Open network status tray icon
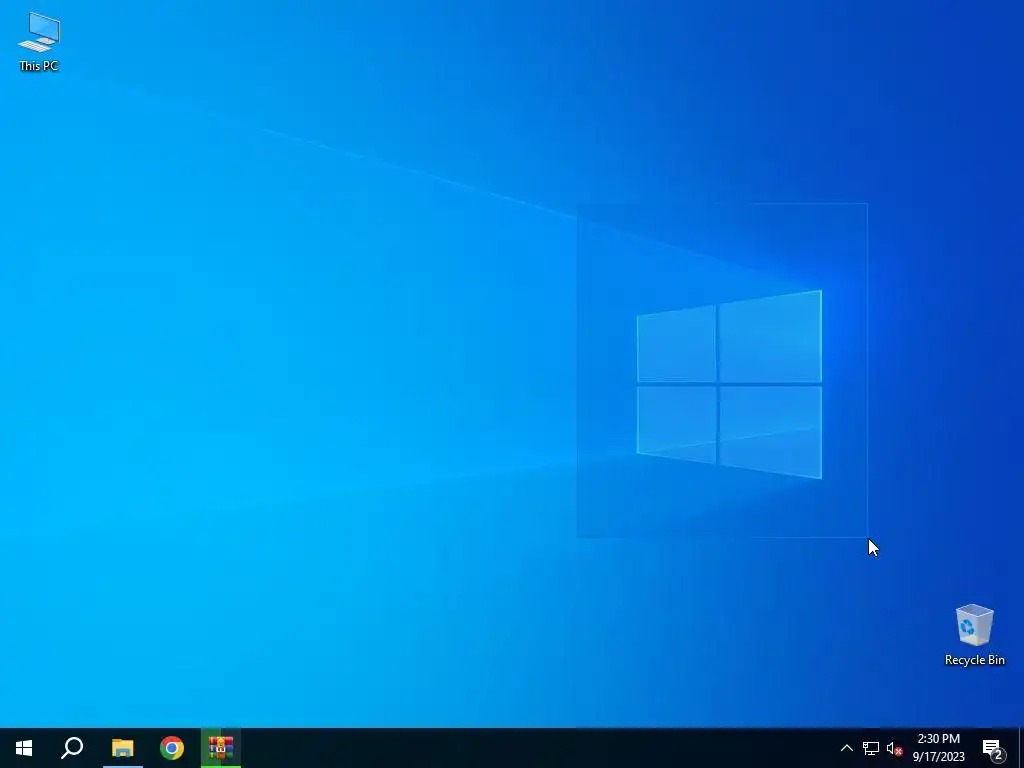1024x768 pixels. click(871, 748)
